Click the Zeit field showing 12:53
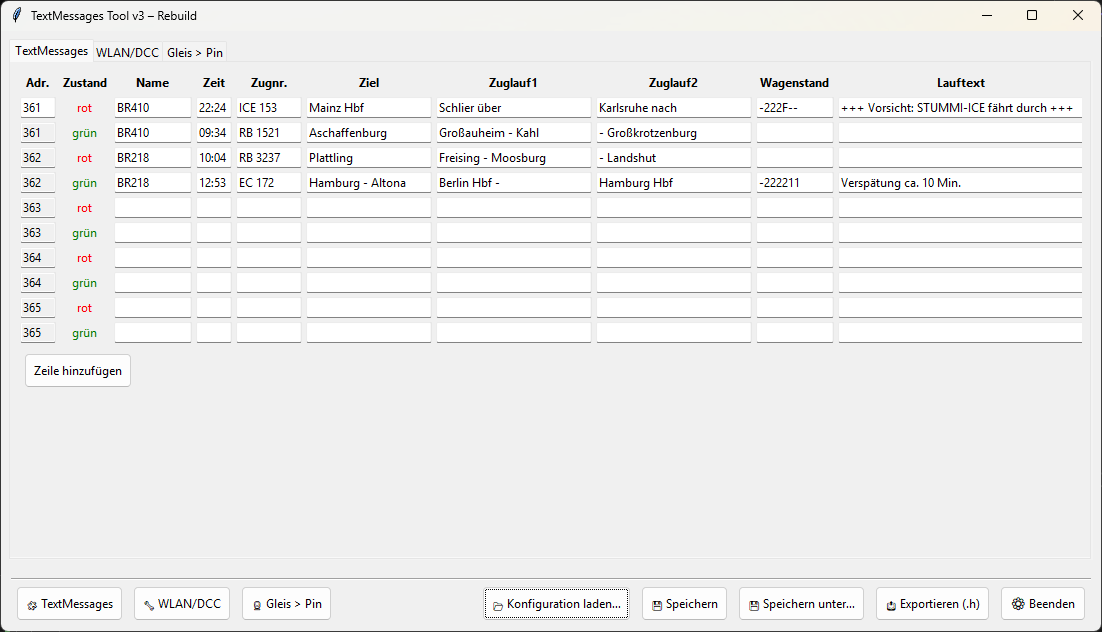This screenshot has height=632, width=1102. 213,183
